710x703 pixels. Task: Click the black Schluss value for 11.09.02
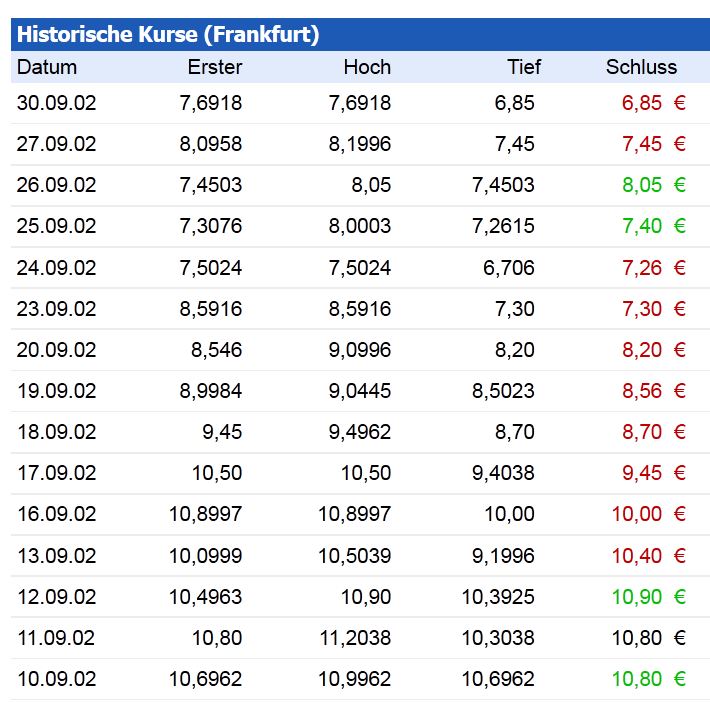637,638
